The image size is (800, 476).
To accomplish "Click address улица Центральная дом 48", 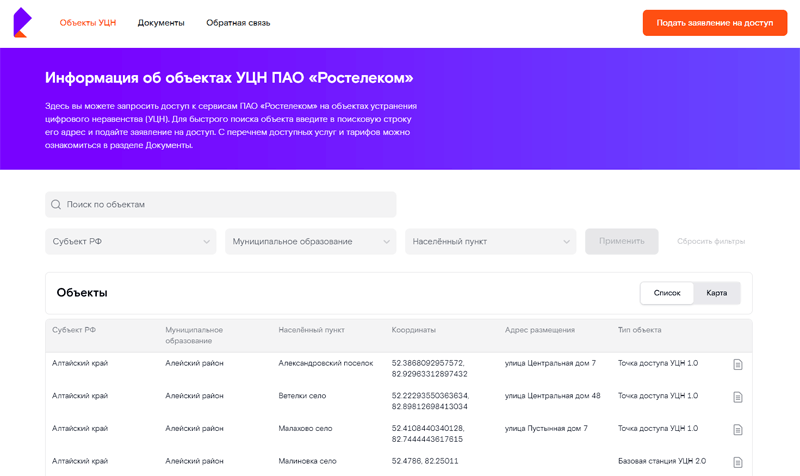I will tap(553, 396).
